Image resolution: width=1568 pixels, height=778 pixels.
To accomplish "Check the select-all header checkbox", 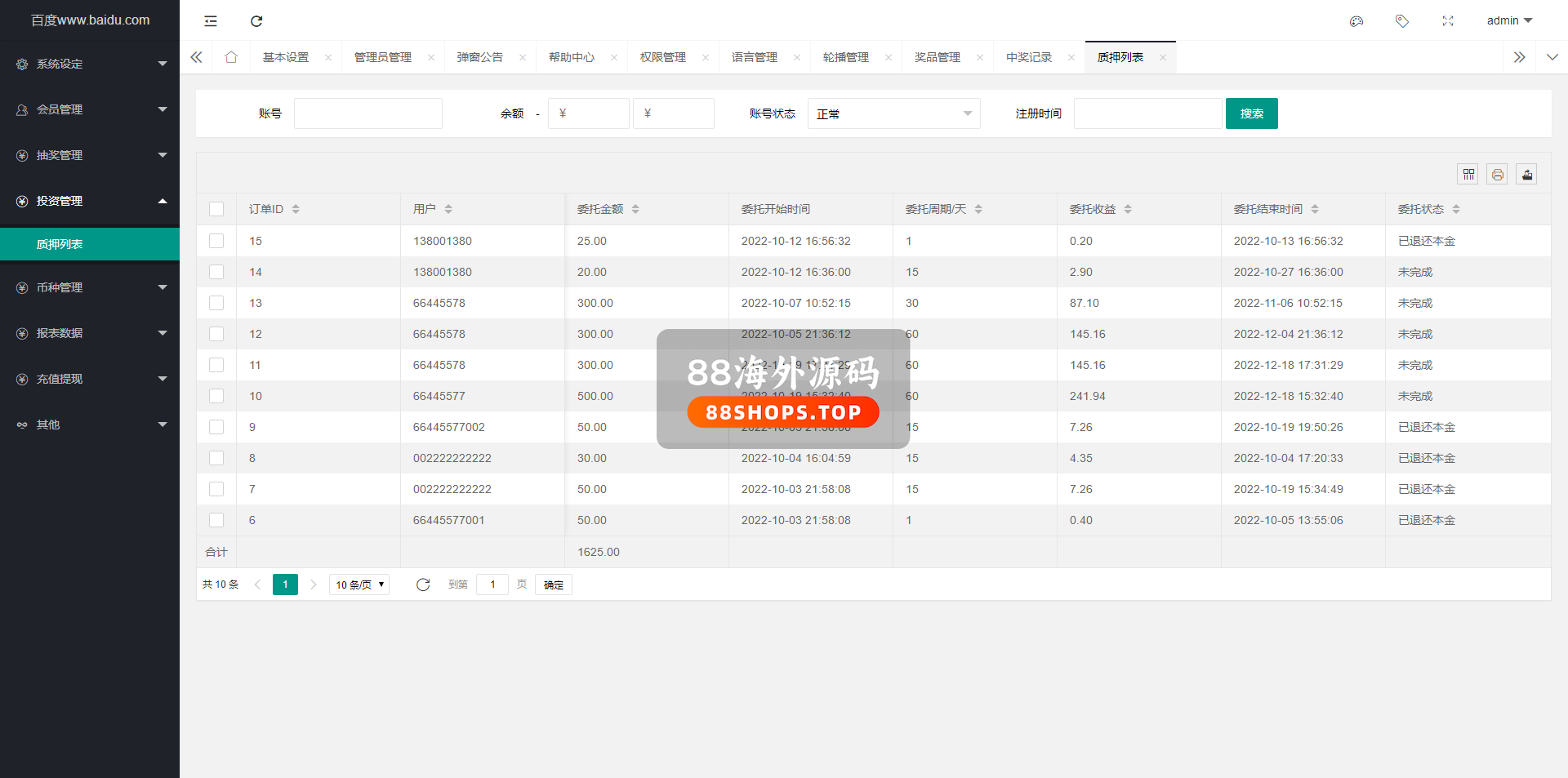I will [x=216, y=209].
